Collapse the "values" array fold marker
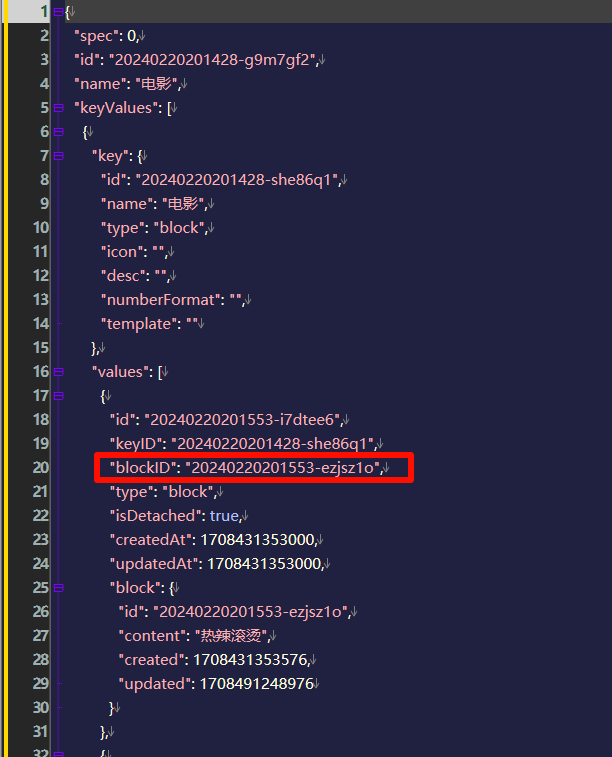 [x=58, y=372]
